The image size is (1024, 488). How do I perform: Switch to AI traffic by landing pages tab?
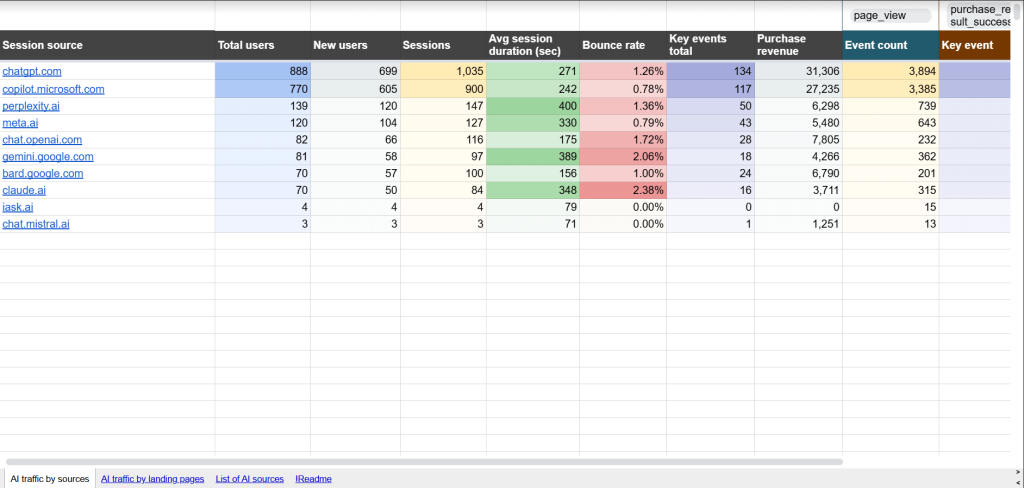pyautogui.click(x=153, y=479)
